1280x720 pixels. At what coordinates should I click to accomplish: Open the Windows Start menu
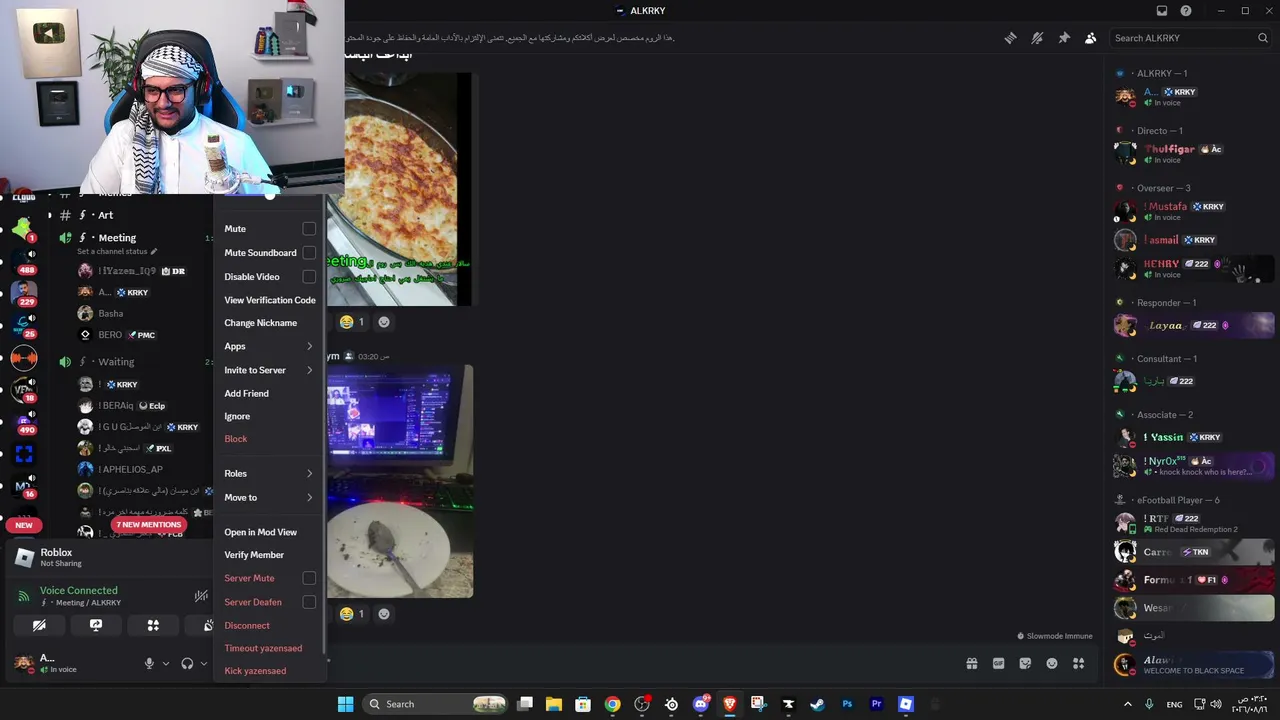(x=345, y=704)
